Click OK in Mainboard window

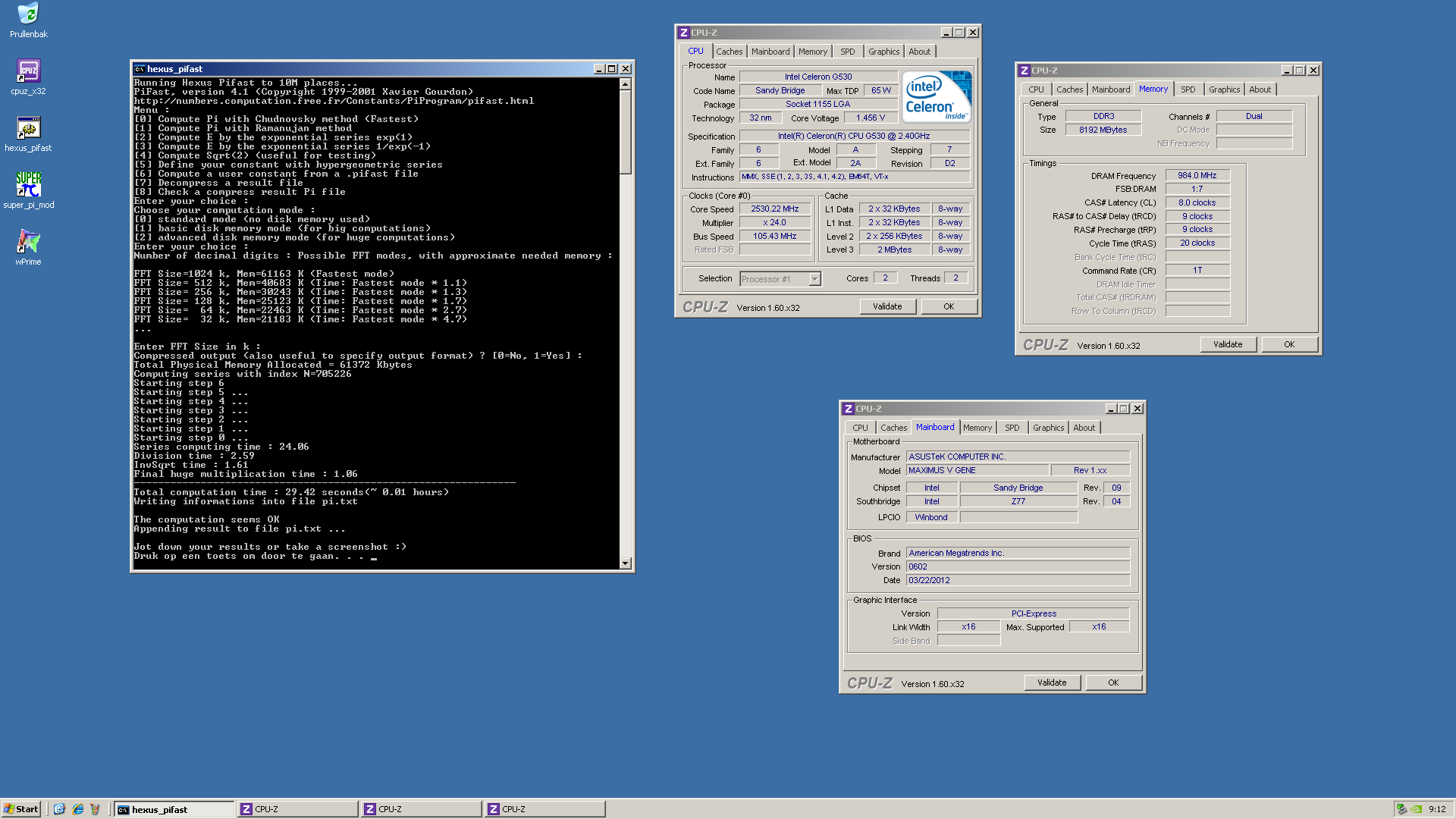pos(1113,682)
